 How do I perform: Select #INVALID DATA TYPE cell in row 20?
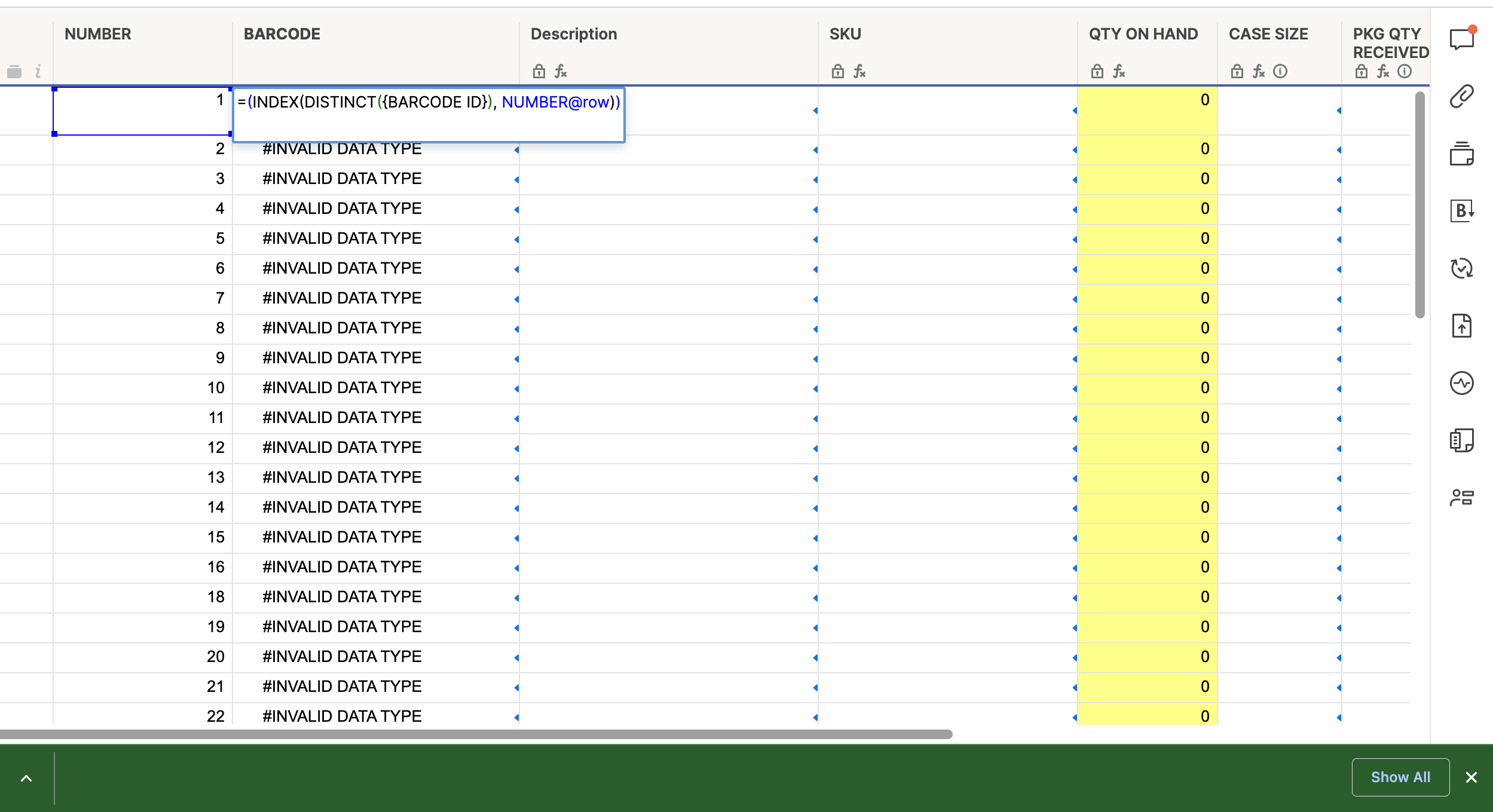[x=376, y=657]
